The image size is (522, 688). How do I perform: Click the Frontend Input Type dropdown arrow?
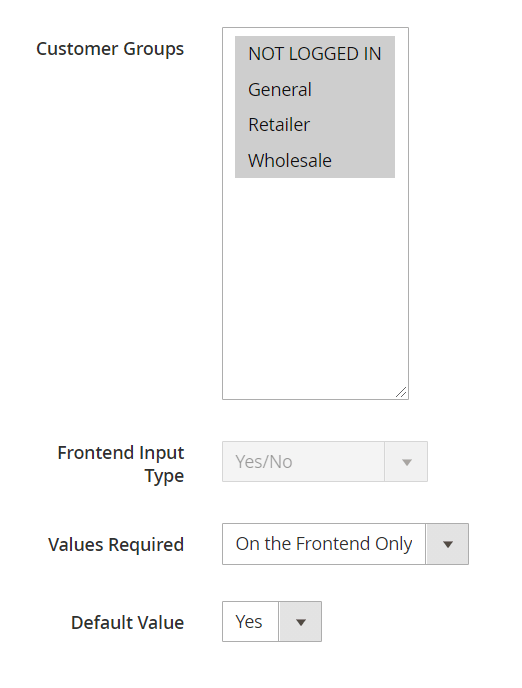(407, 462)
